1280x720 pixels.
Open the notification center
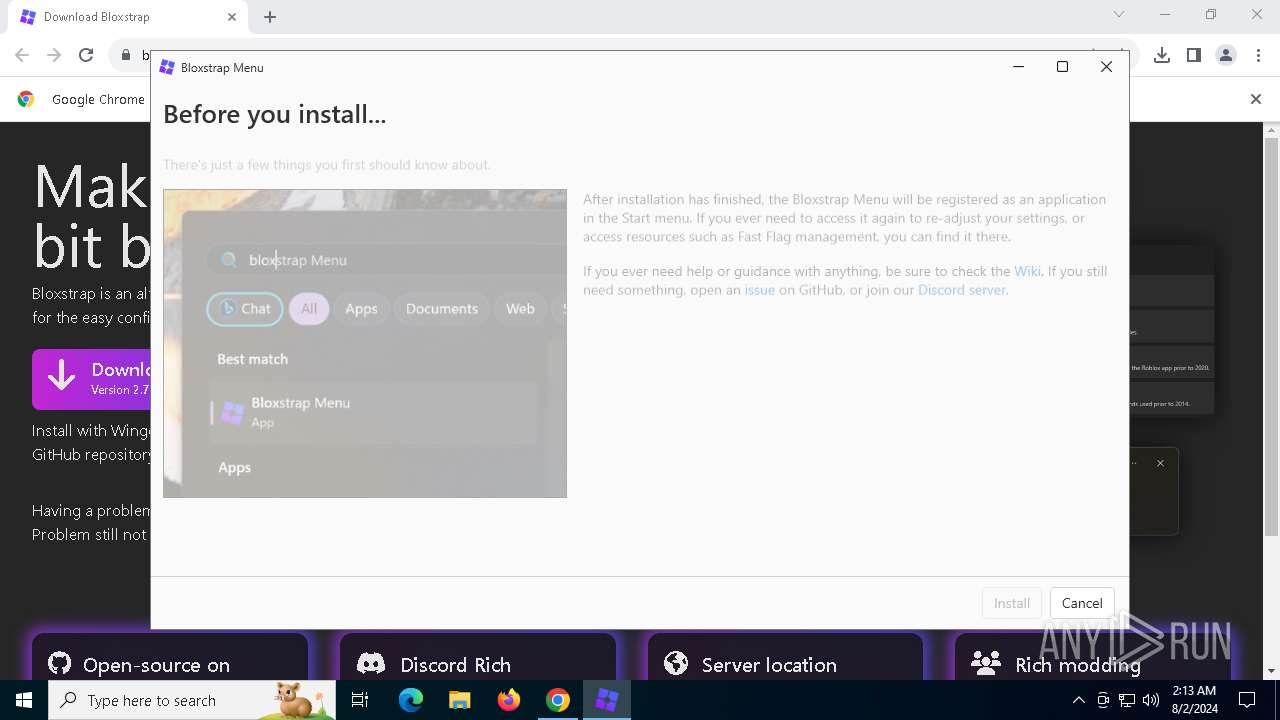pyautogui.click(x=1247, y=700)
